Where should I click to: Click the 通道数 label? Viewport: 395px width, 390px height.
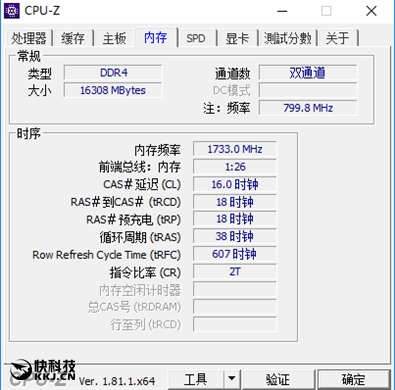(x=232, y=74)
